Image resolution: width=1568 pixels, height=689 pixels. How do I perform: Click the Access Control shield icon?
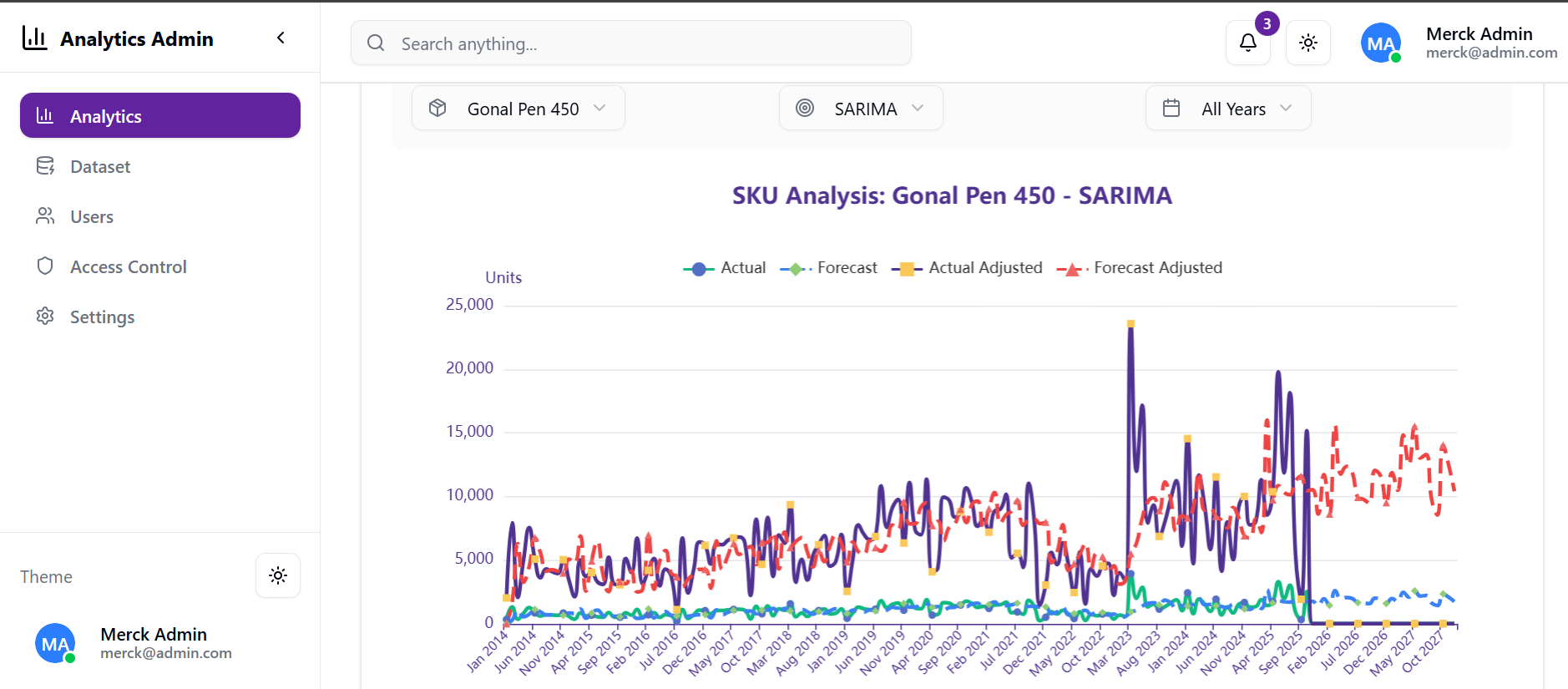tap(45, 266)
